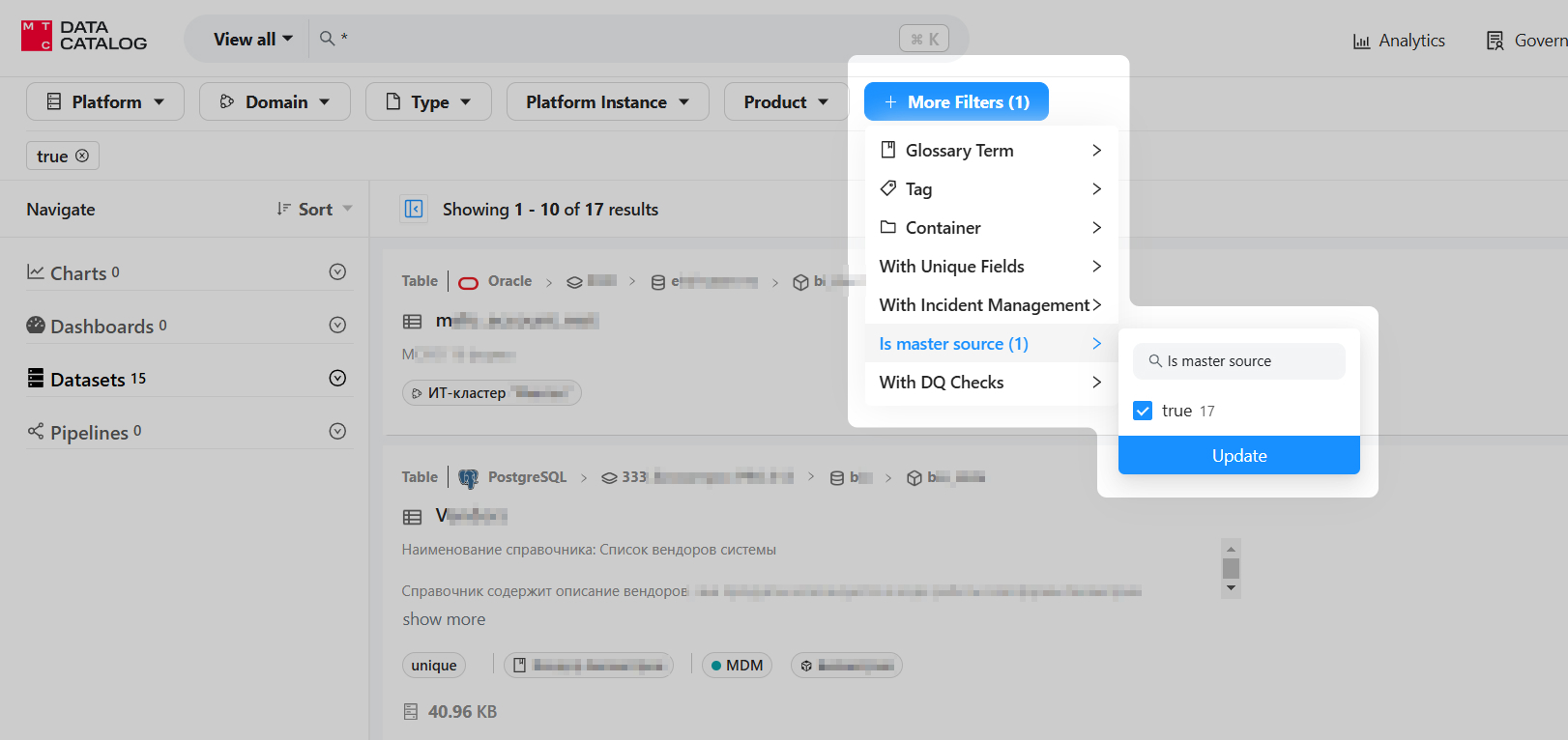Click the PostgreSQL platform icon
Viewport: 1568px width, 740px height.
pyautogui.click(x=469, y=477)
